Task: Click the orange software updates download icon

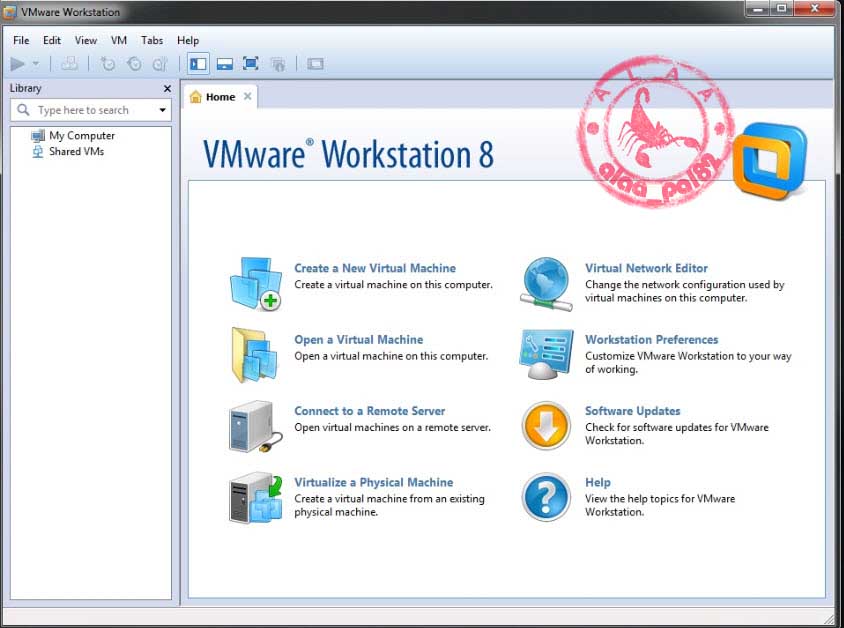Action: click(546, 426)
